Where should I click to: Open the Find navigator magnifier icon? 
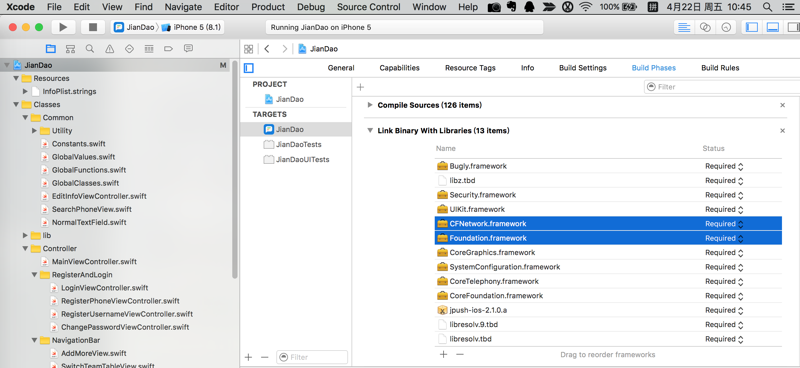tap(90, 49)
